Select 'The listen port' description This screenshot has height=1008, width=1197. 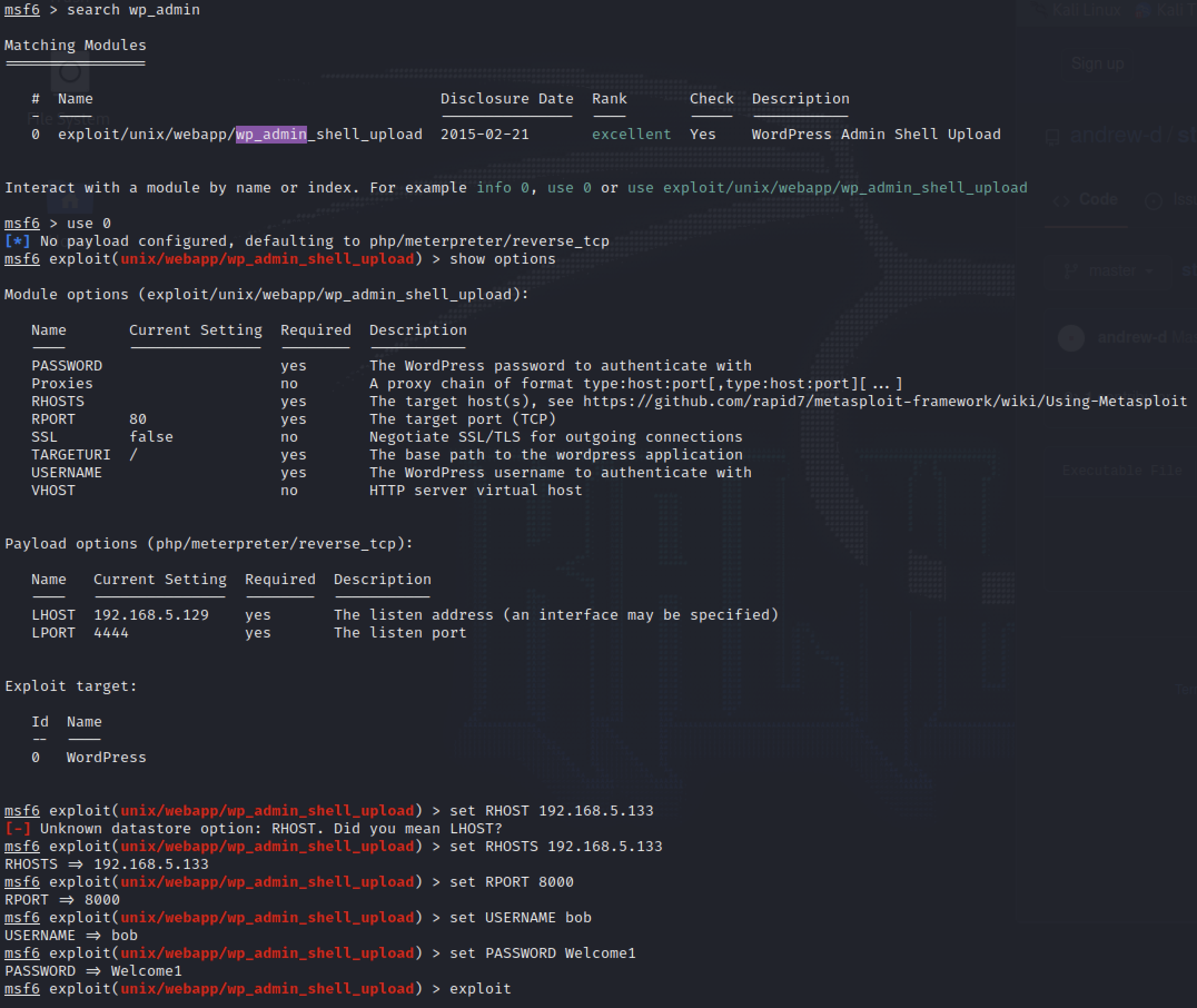point(400,633)
